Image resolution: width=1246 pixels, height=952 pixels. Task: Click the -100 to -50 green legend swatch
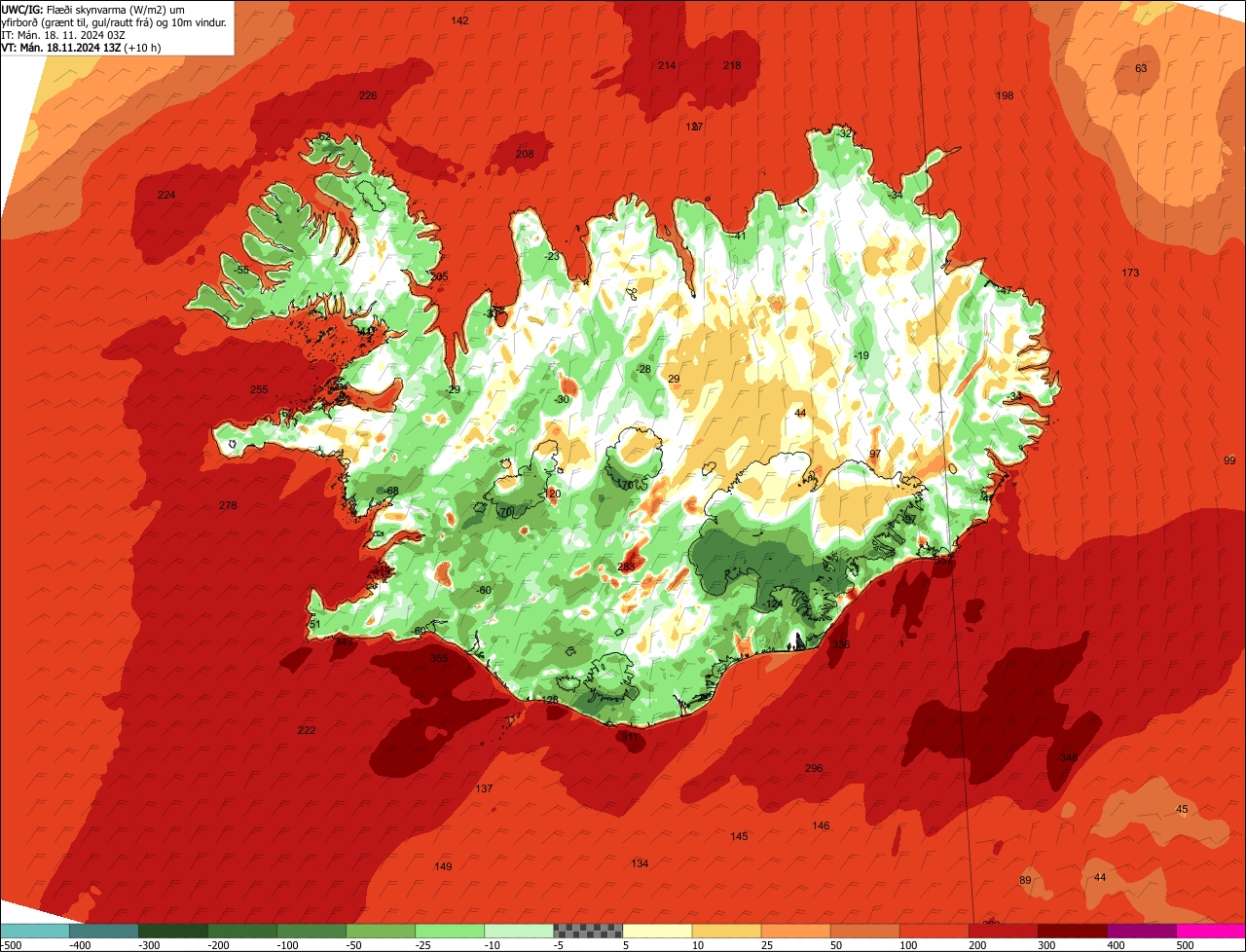311,931
